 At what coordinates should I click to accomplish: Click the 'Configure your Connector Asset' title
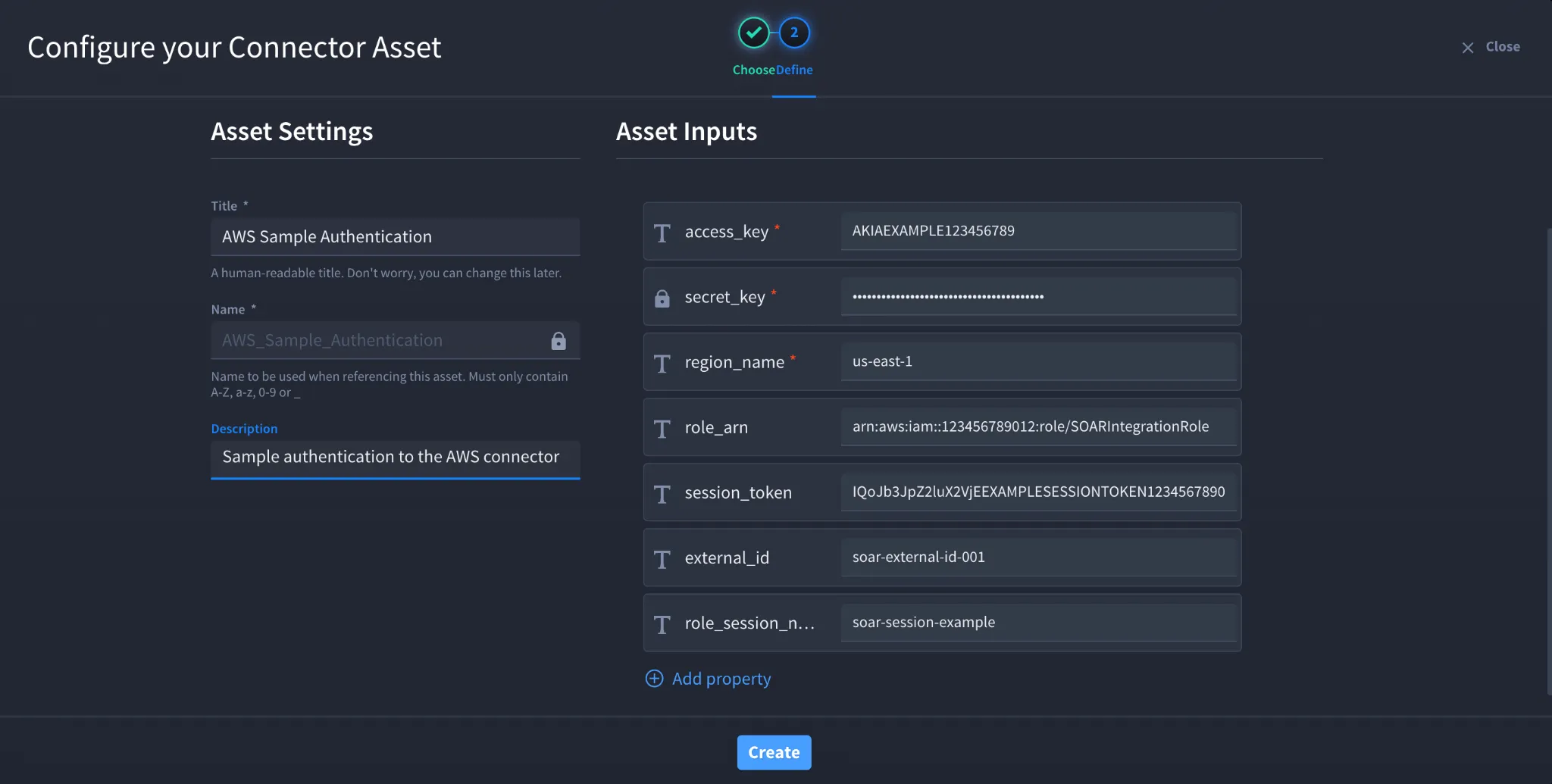(234, 48)
